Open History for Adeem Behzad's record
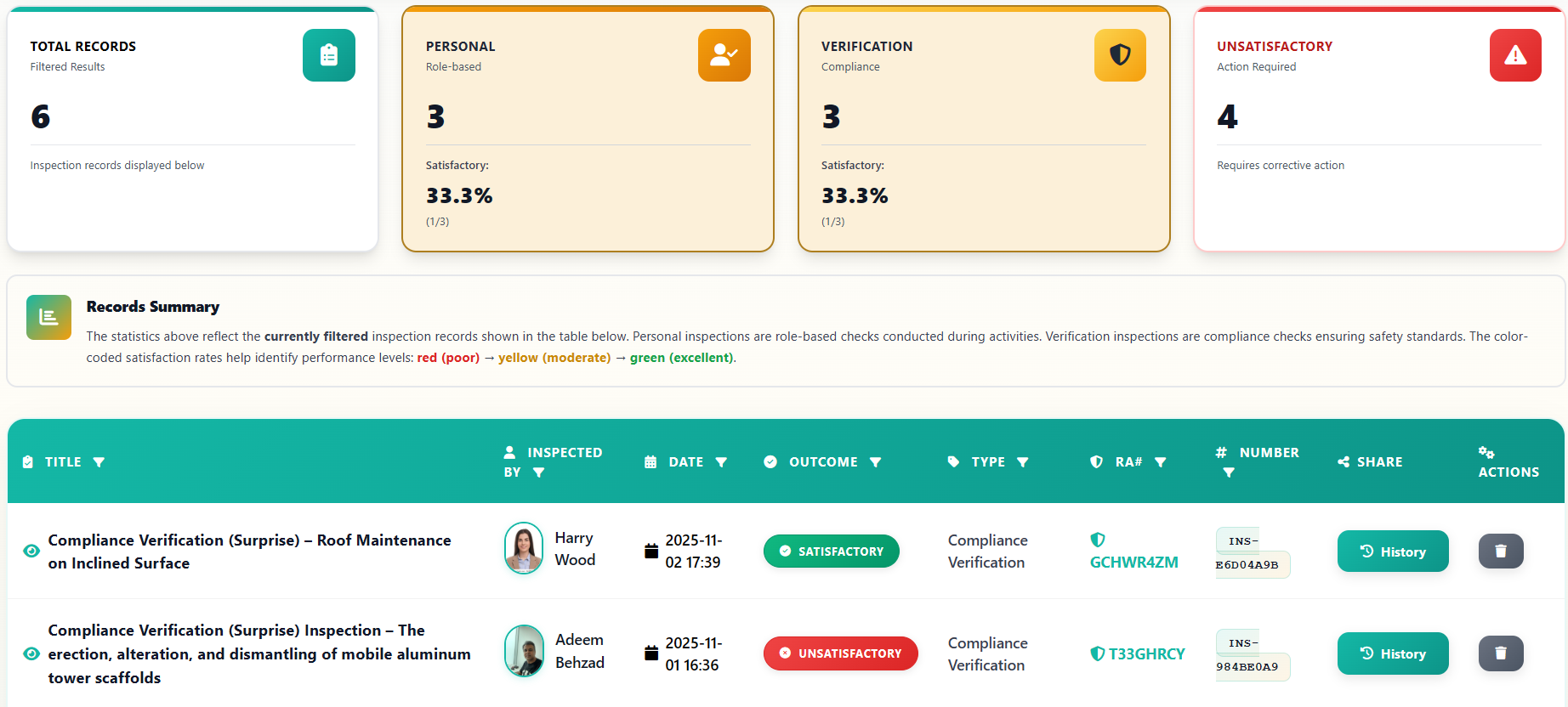Viewport: 1568px width, 707px height. 1393,653
